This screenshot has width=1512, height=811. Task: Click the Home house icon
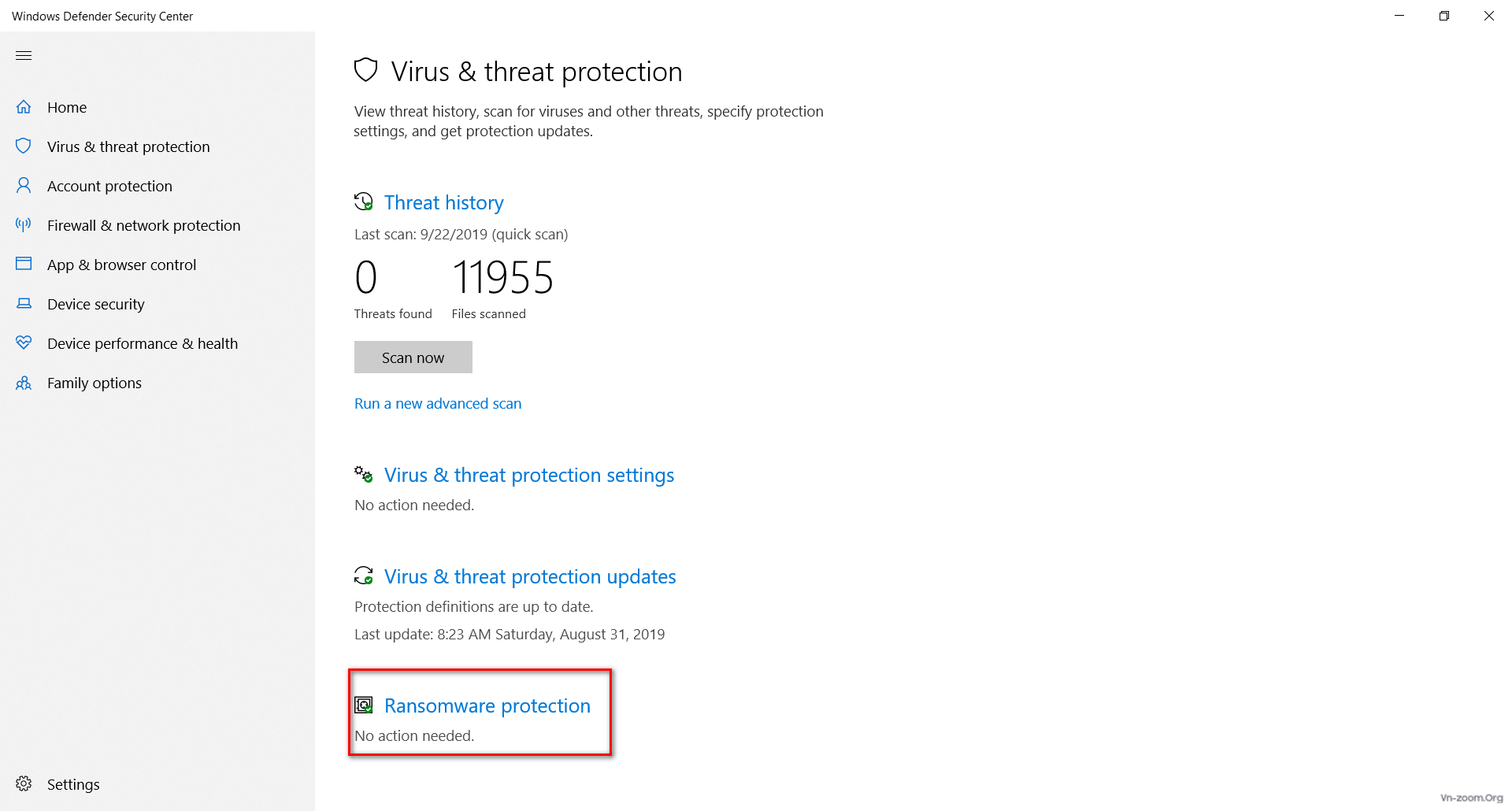pyautogui.click(x=24, y=107)
